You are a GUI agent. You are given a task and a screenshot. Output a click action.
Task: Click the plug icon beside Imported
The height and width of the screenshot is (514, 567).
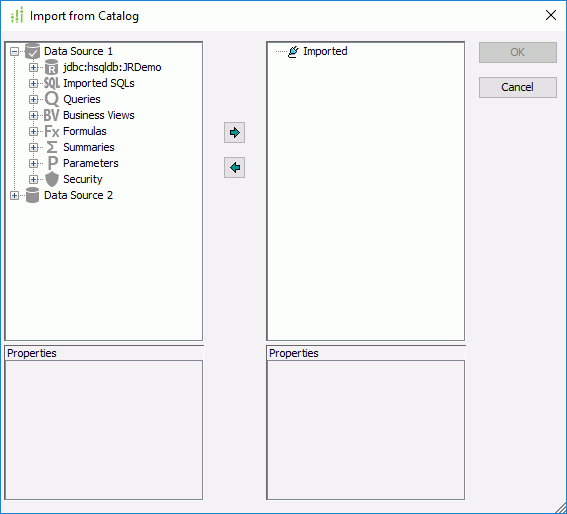(x=294, y=51)
